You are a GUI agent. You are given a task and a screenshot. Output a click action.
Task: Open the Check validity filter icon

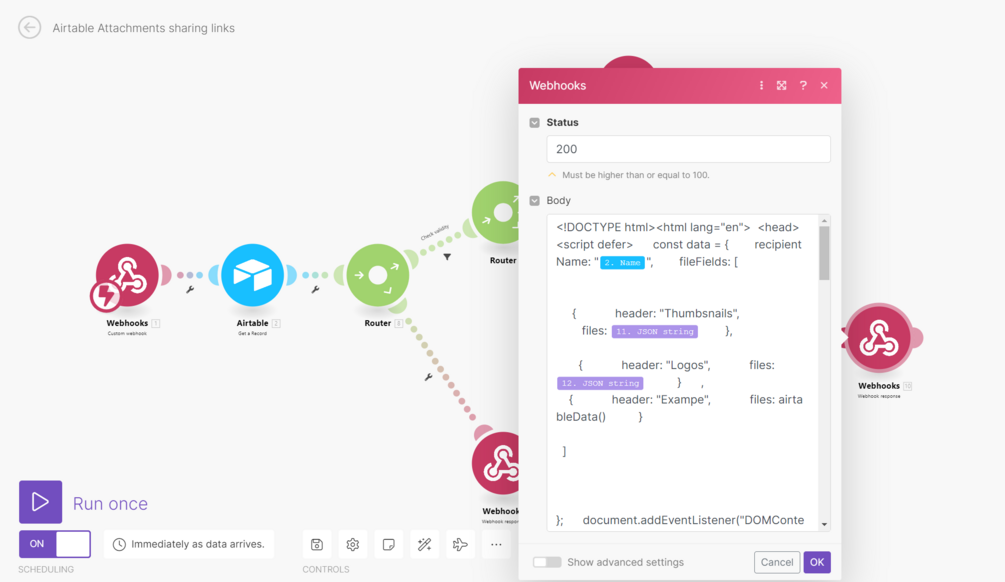tap(447, 257)
